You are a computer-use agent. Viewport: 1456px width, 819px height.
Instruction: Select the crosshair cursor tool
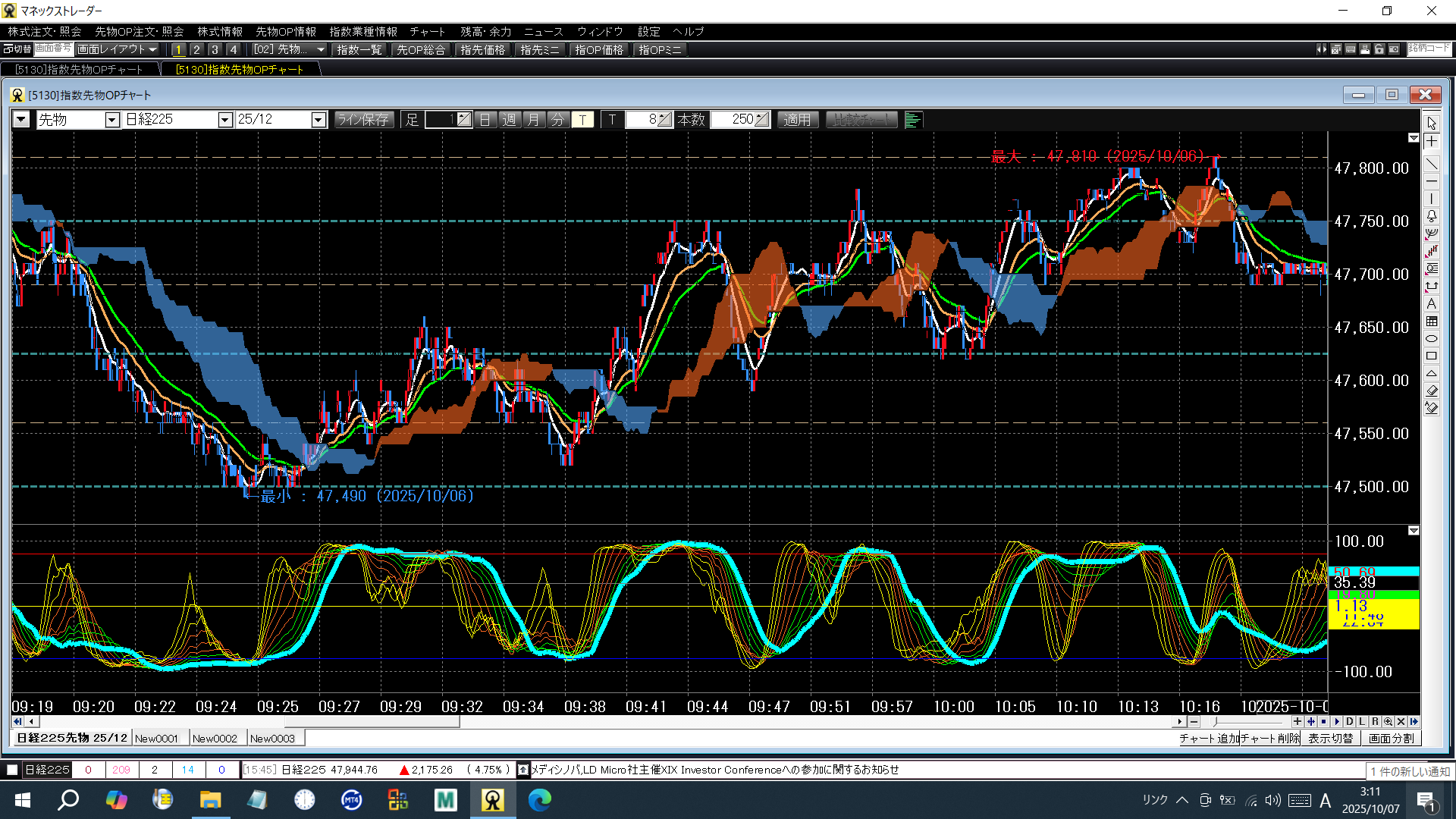(1431, 142)
